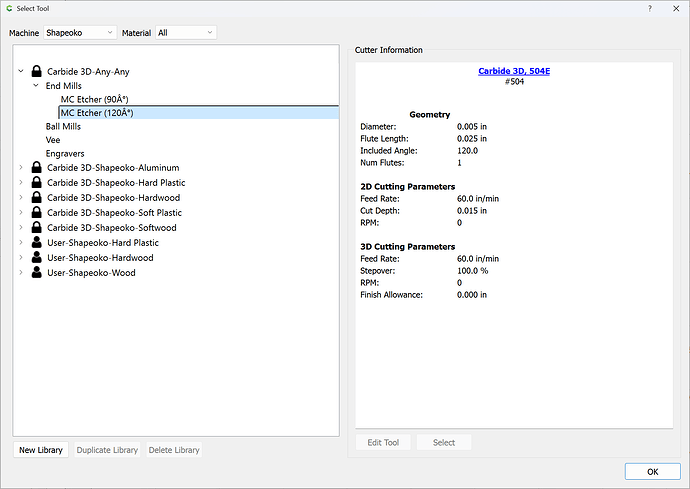The image size is (690, 489).
Task: Open the Machine dropdown showing Shapeoko
Action: click(x=80, y=33)
